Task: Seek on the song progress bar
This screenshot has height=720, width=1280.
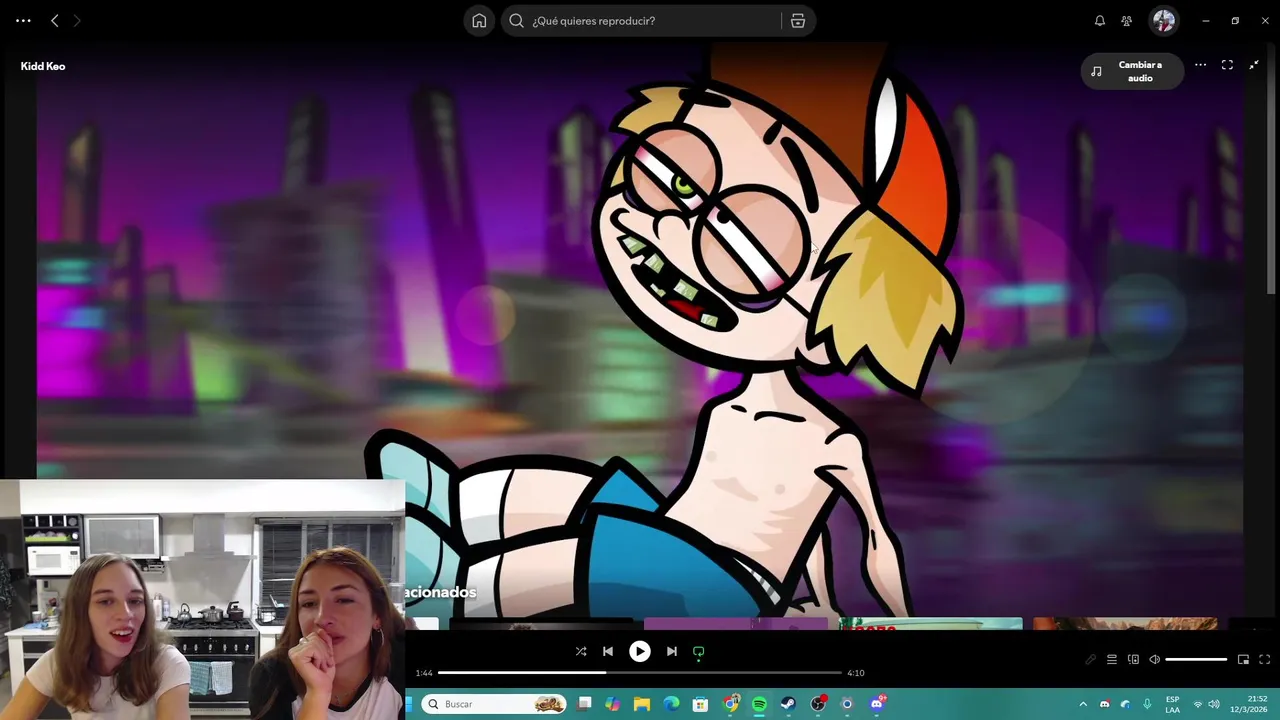Action: (640, 673)
